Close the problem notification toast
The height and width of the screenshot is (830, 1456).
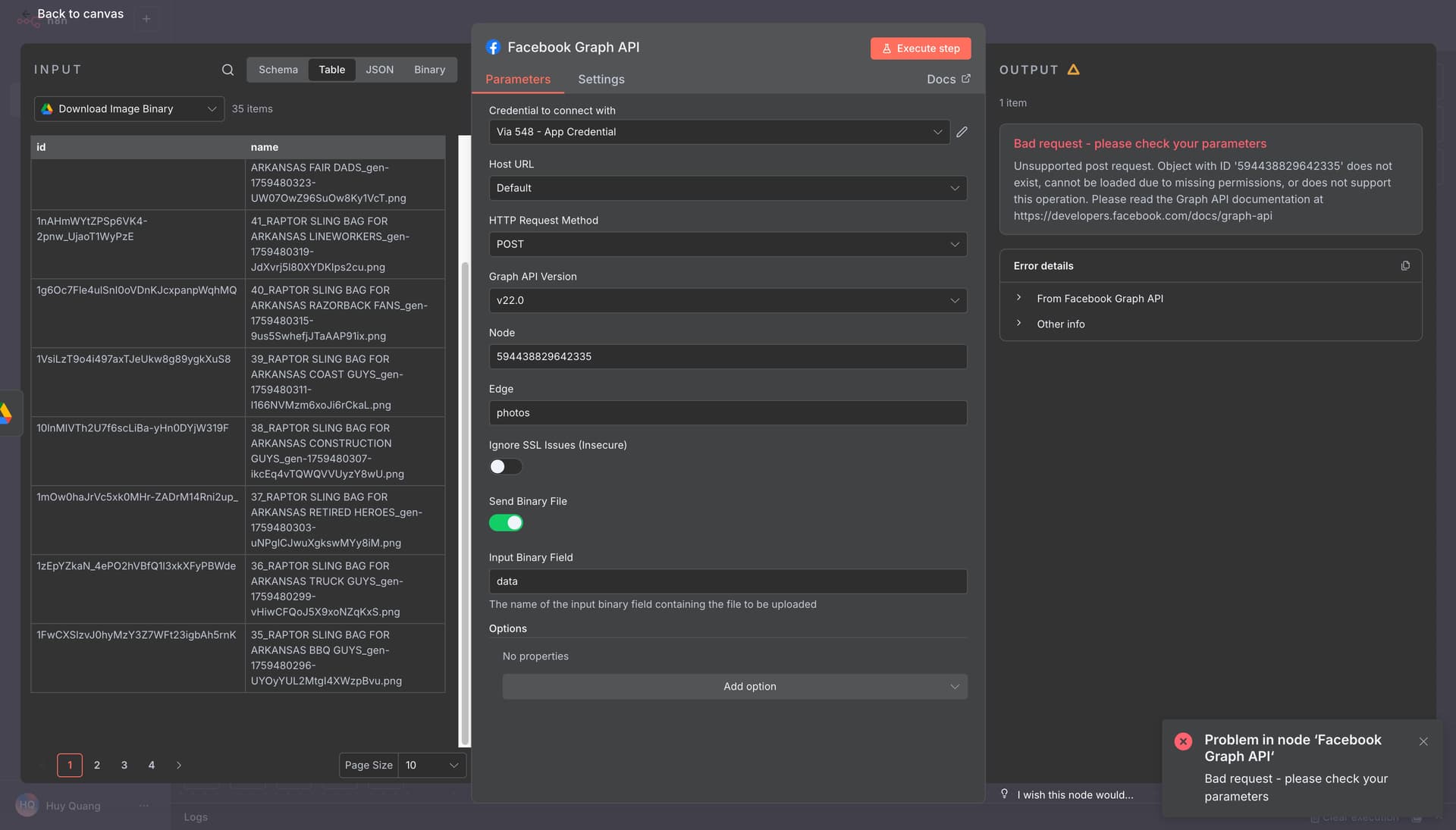1423,741
